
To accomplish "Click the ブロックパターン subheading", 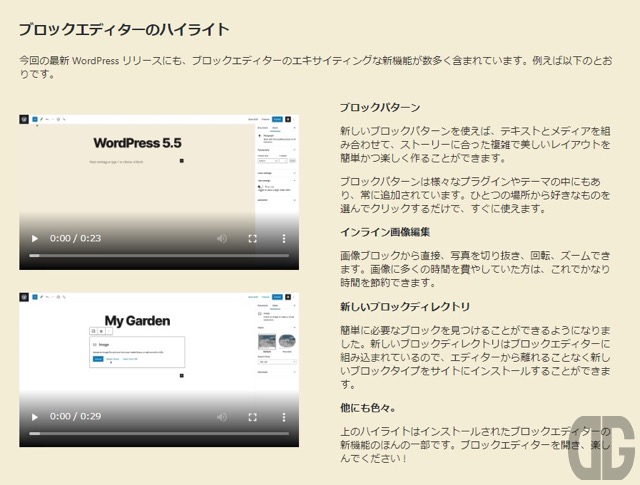I will [380, 108].
